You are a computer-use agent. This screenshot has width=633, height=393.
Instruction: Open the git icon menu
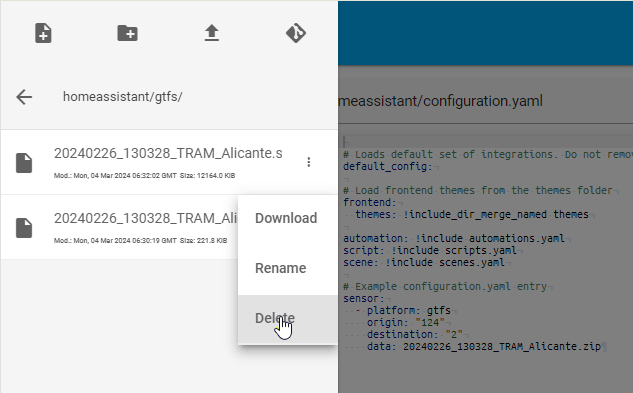(296, 33)
